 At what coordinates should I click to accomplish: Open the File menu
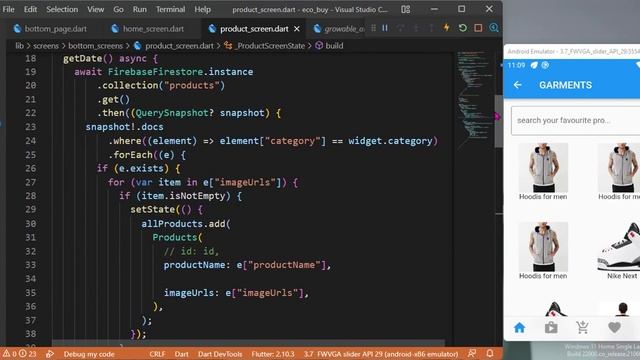(x=8, y=9)
